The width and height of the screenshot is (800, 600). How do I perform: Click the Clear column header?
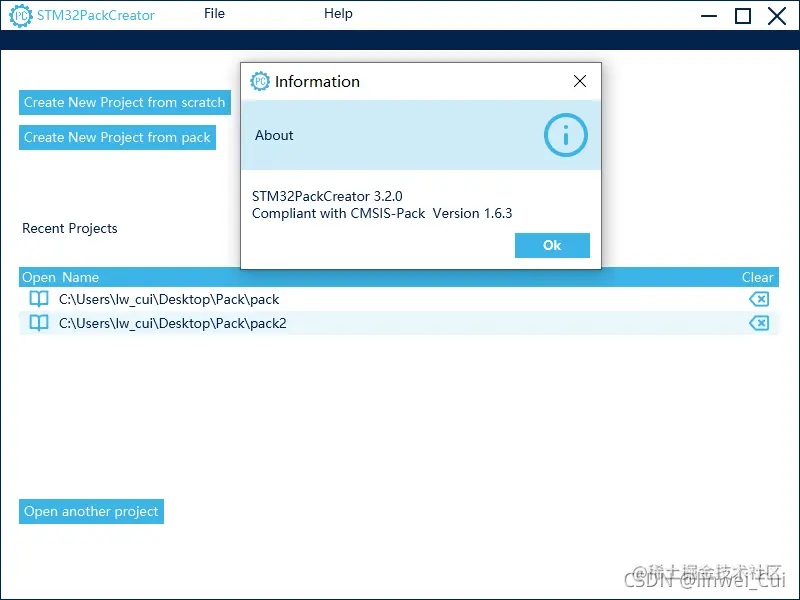click(x=758, y=278)
